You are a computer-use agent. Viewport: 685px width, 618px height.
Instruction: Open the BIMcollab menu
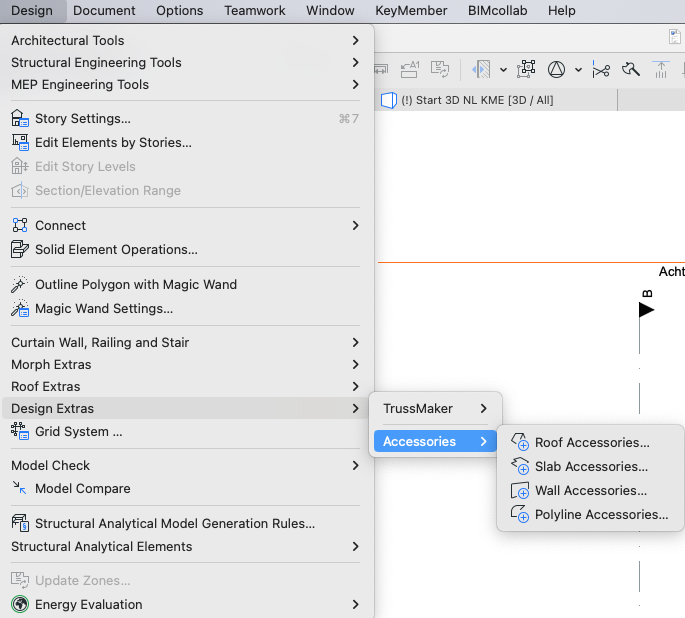click(x=498, y=10)
